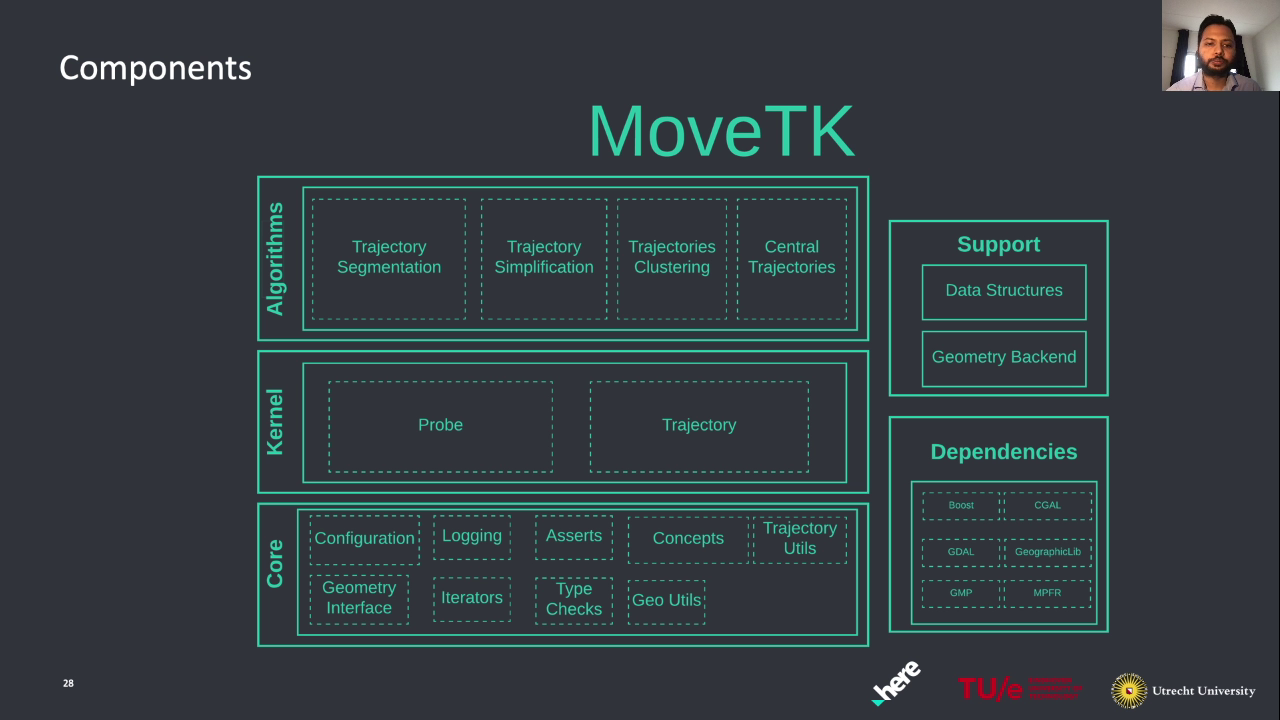Click the MoveTK title text
1280x720 pixels.
720,131
